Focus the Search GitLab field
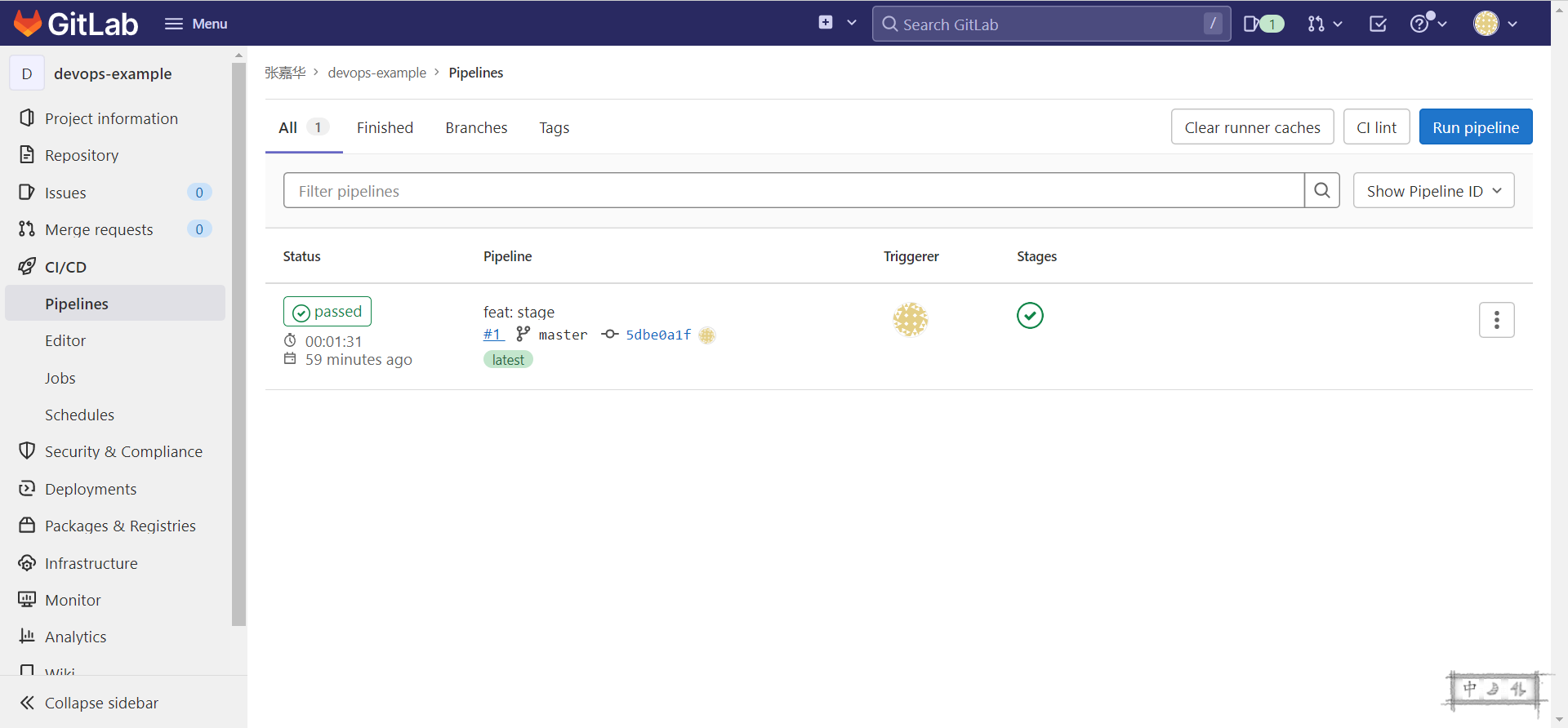The image size is (1568, 728). 1051,24
